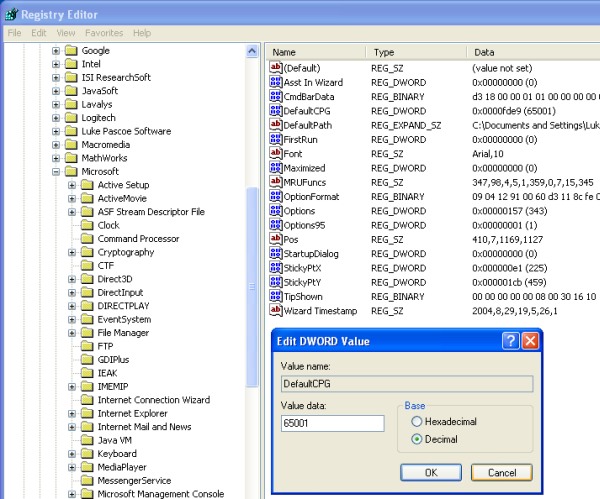The width and height of the screenshot is (600, 499).
Task: Click the (Default) string value icon
Action: (x=276, y=68)
